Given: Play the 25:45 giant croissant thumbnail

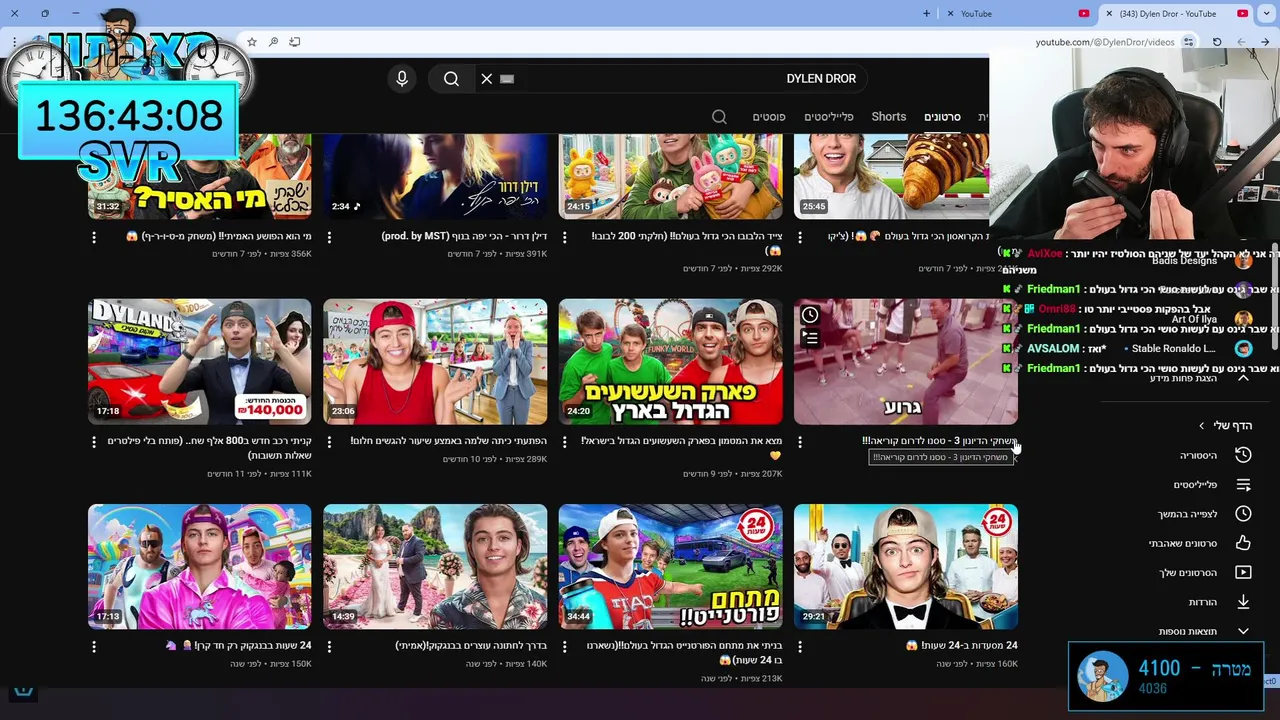Looking at the screenshot, I should [x=891, y=176].
